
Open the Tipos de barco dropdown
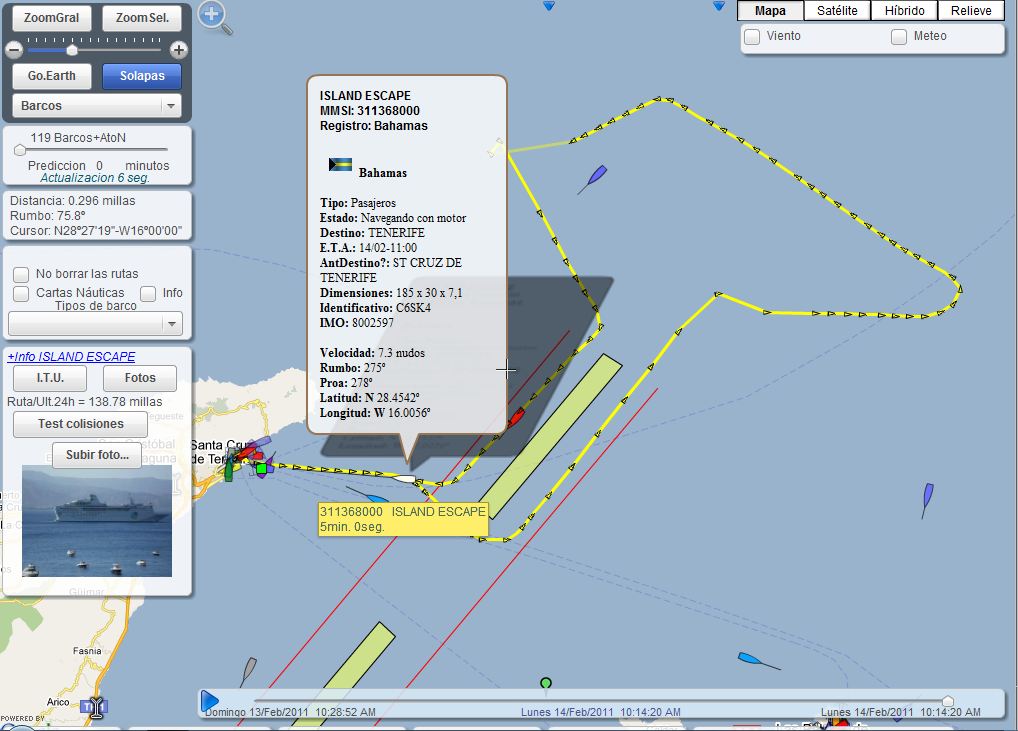click(x=95, y=323)
